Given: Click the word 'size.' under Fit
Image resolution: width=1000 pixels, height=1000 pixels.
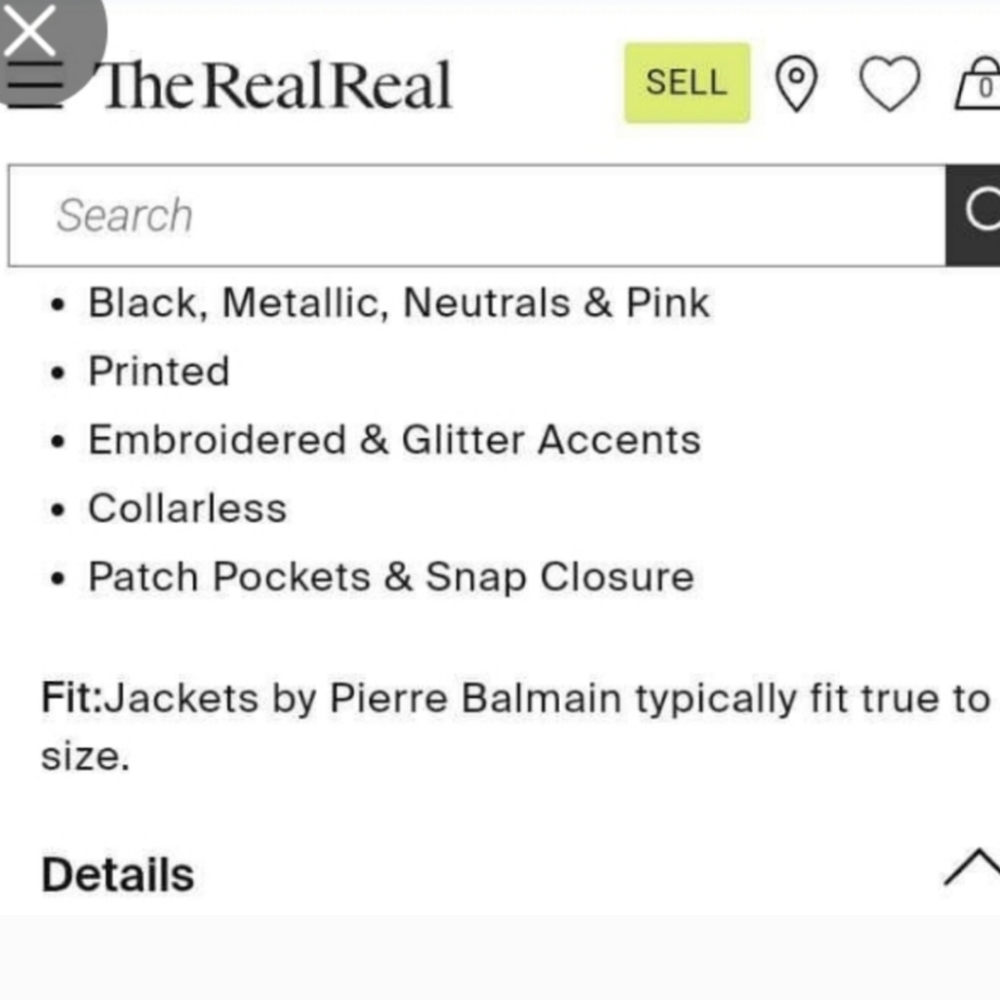Looking at the screenshot, I should 85,755.
